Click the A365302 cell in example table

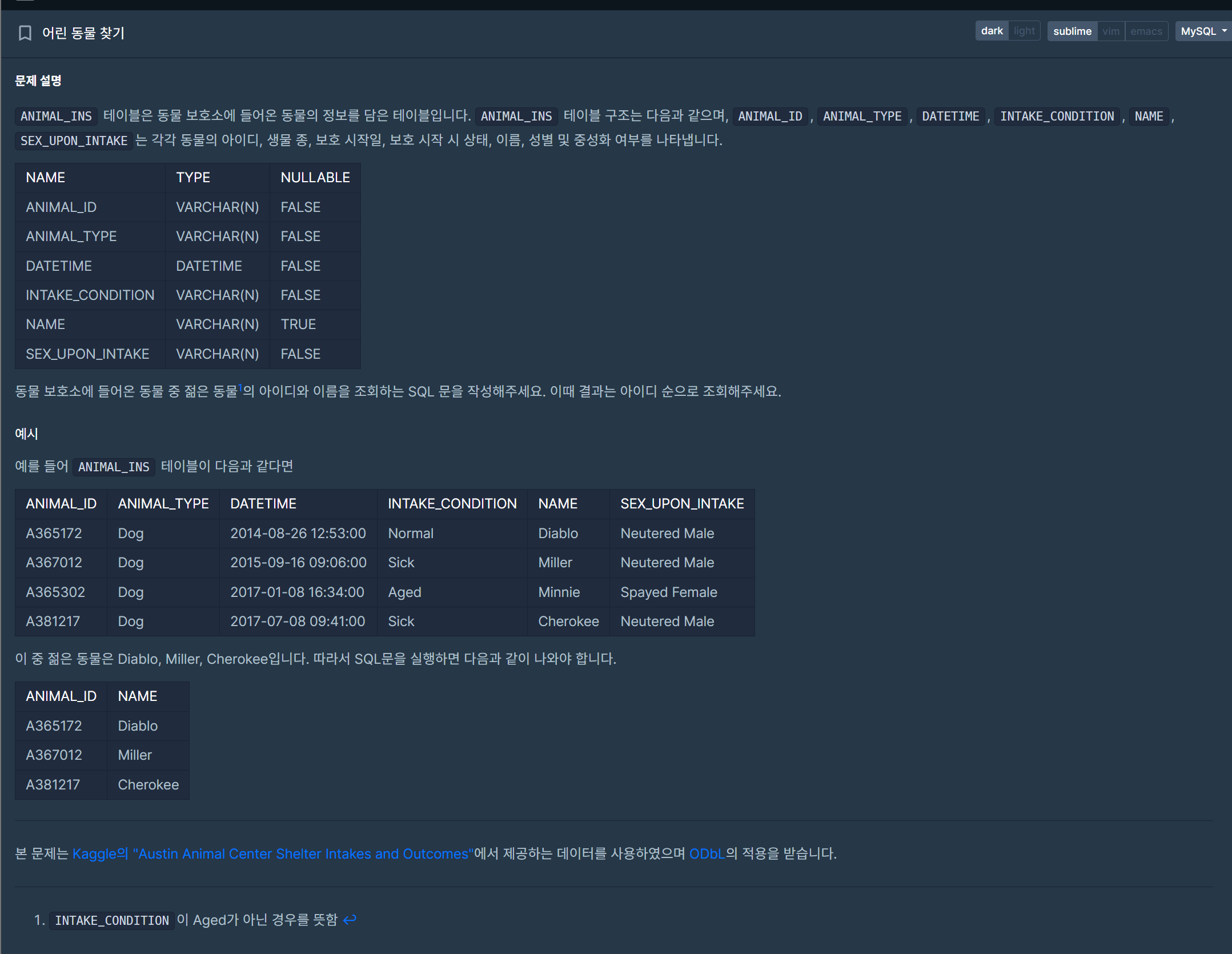(55, 592)
